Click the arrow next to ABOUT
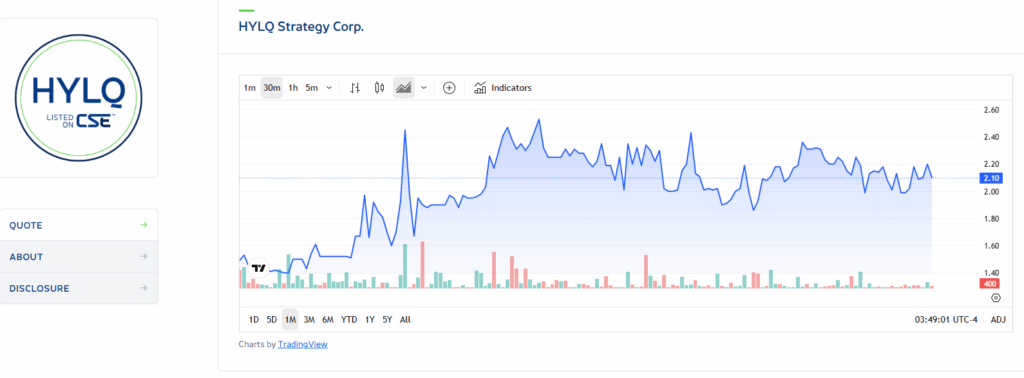 tap(144, 257)
